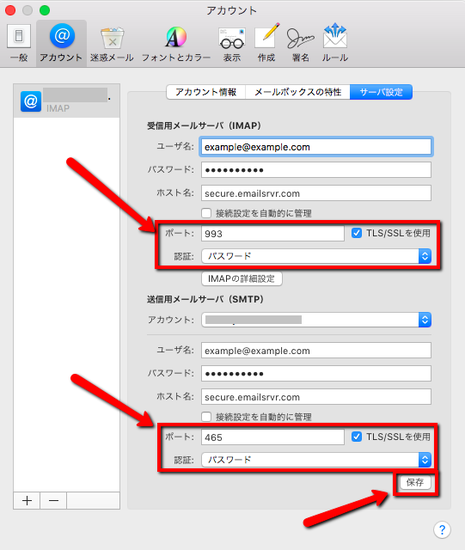Screen dimensions: 465x550
Task: Open the 迷惑メール junk mail preferences
Action: point(112,43)
